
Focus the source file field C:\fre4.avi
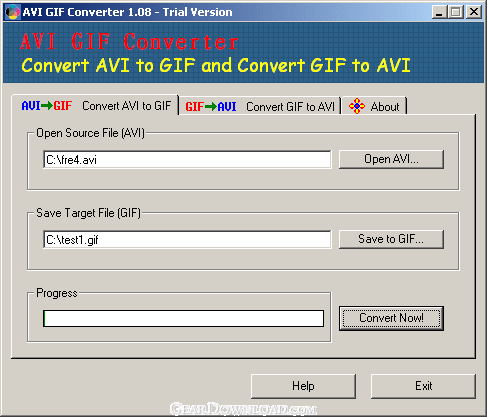(187, 160)
